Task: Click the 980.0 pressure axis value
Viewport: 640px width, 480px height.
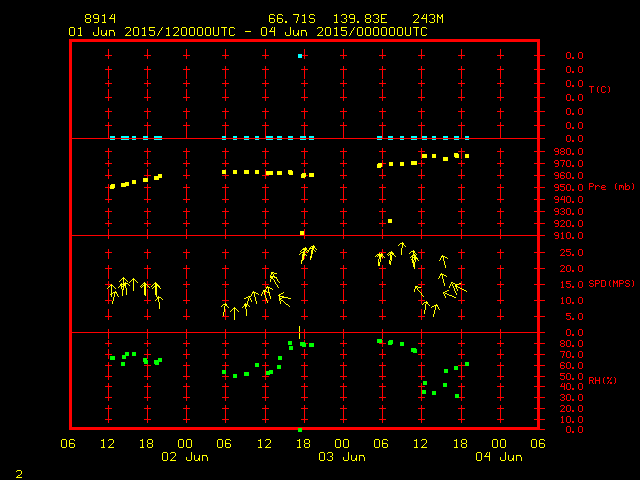Action: pyautogui.click(x=568, y=152)
